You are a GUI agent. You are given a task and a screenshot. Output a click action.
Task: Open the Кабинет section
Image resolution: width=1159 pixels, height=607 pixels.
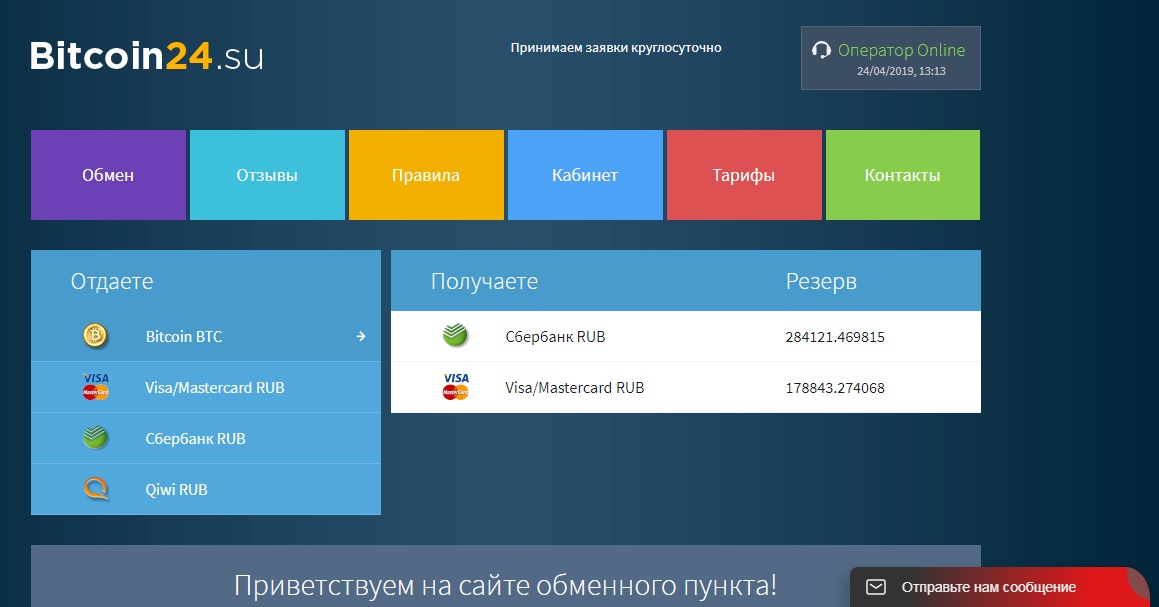coord(585,175)
